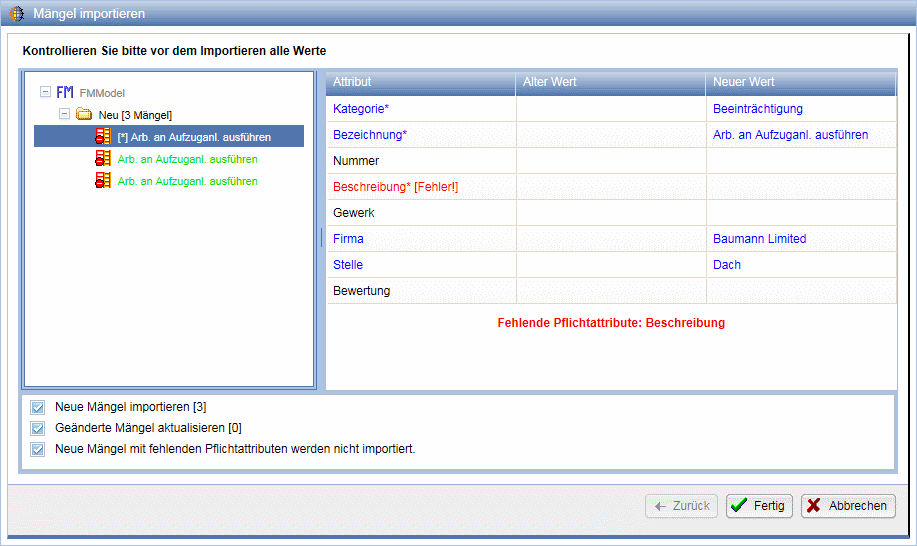Toggle the Neue Mängel importieren checkbox

38,407
